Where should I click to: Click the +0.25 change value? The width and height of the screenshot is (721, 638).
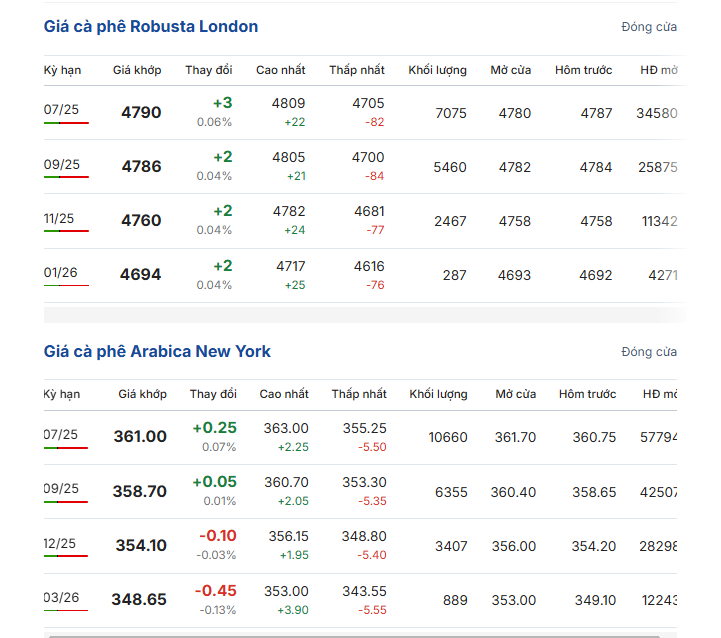click(x=214, y=428)
